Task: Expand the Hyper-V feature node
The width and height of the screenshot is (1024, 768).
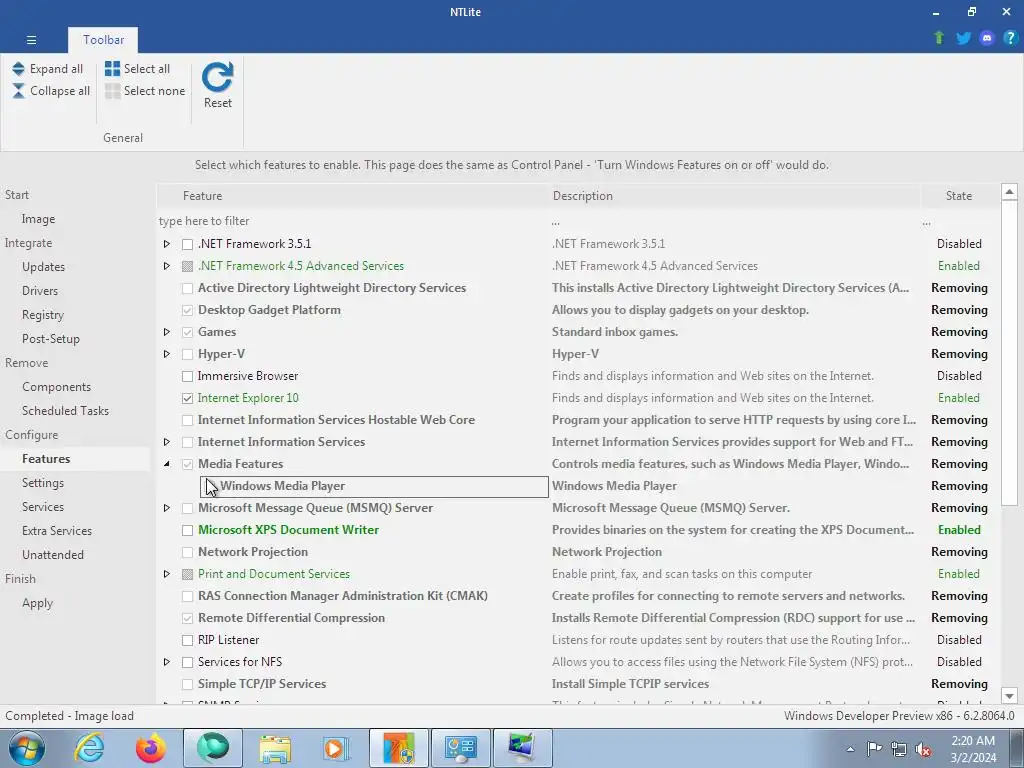Action: (x=167, y=354)
